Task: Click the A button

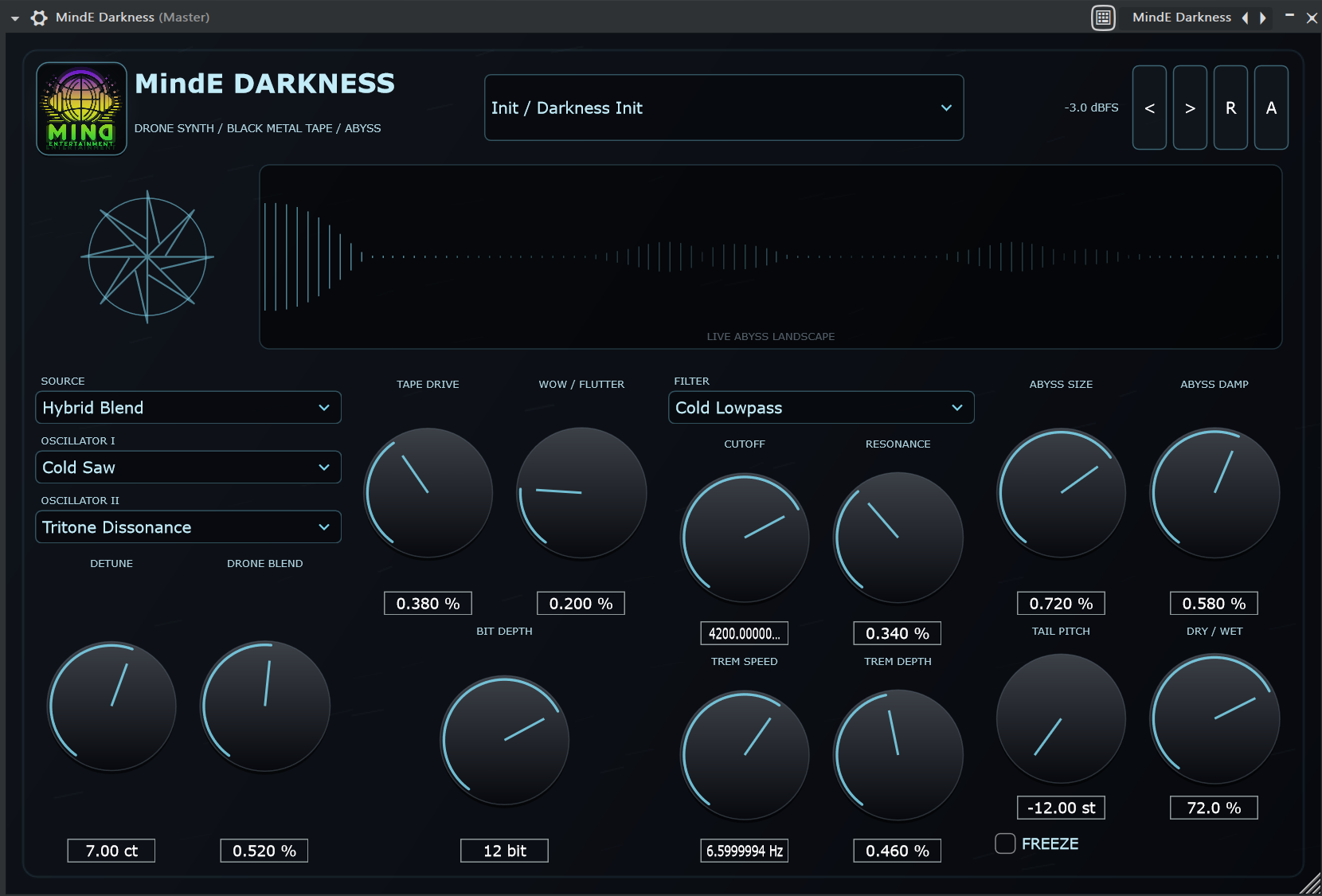Action: (1271, 108)
